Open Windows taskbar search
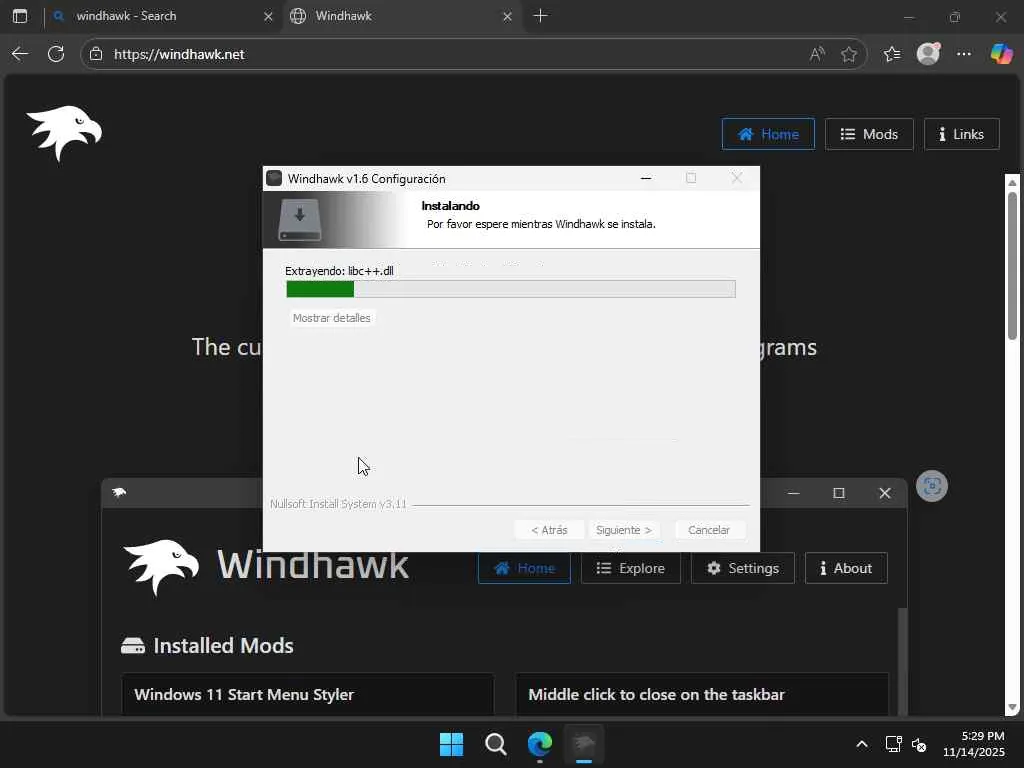1024x768 pixels. point(496,744)
